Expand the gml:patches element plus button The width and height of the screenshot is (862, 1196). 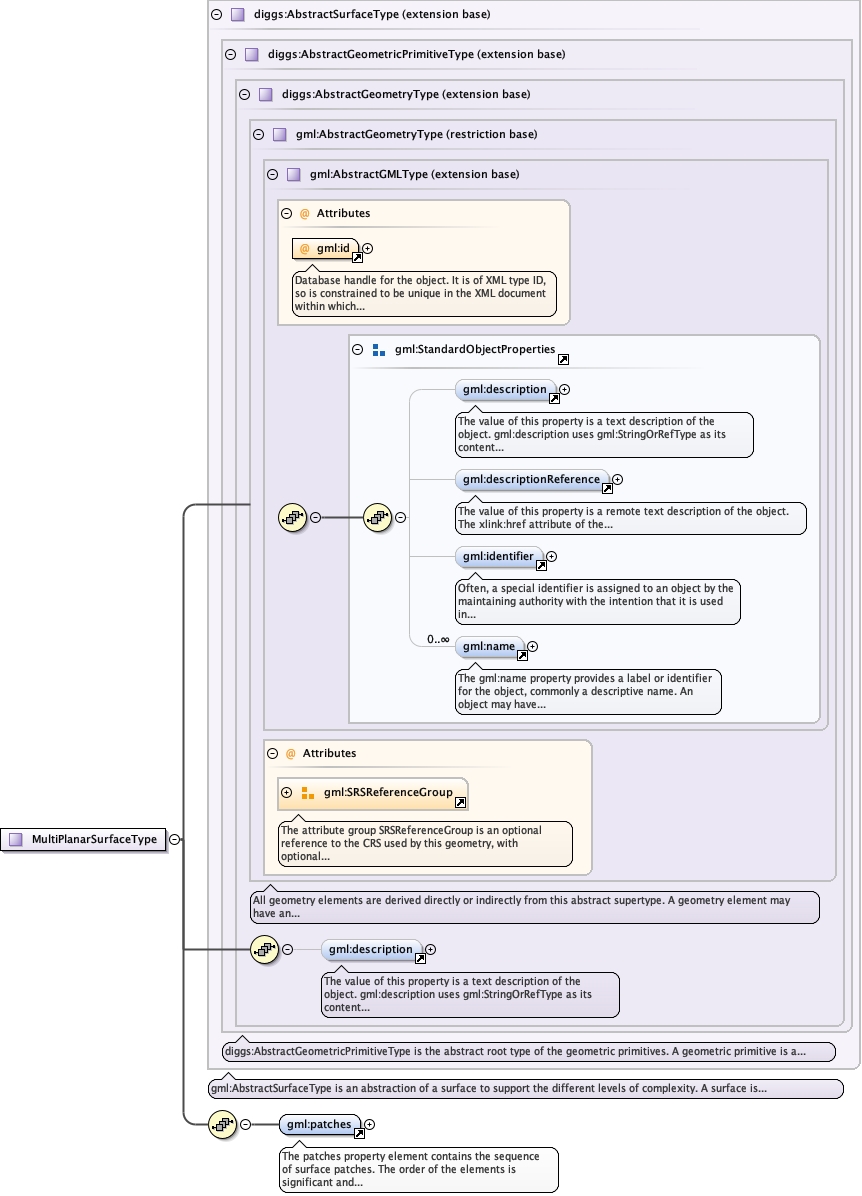click(370, 1125)
